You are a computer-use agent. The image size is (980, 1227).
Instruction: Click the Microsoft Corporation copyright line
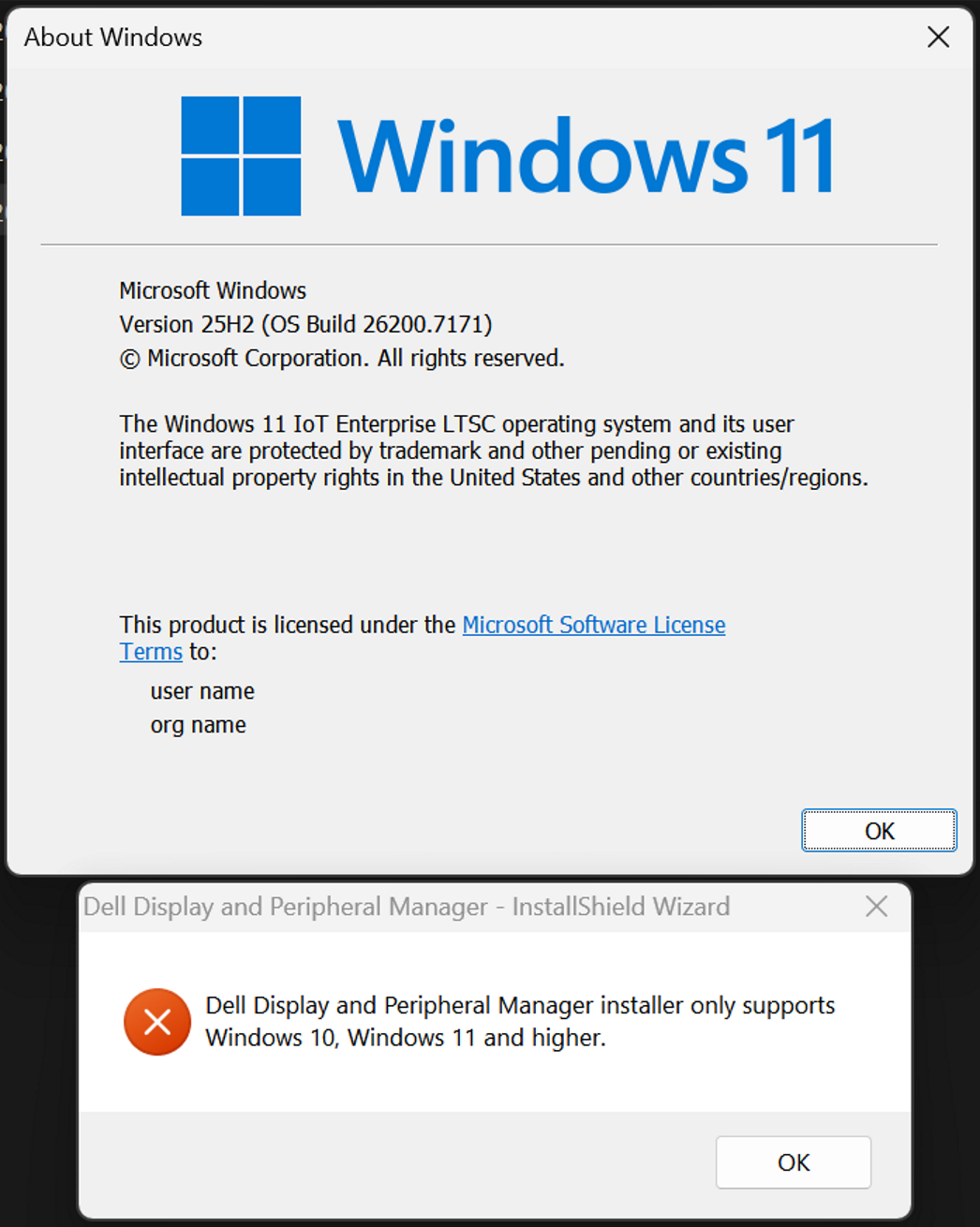point(342,358)
